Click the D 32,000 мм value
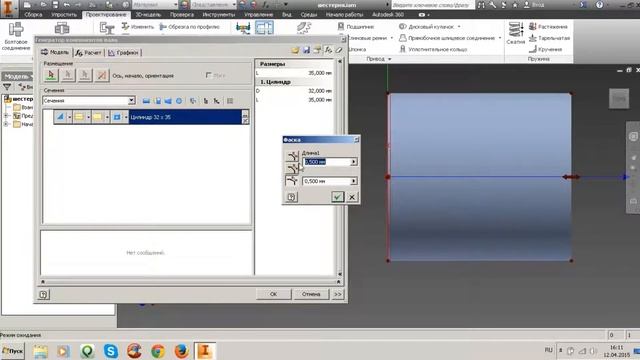This screenshot has width=640, height=360. [x=320, y=91]
